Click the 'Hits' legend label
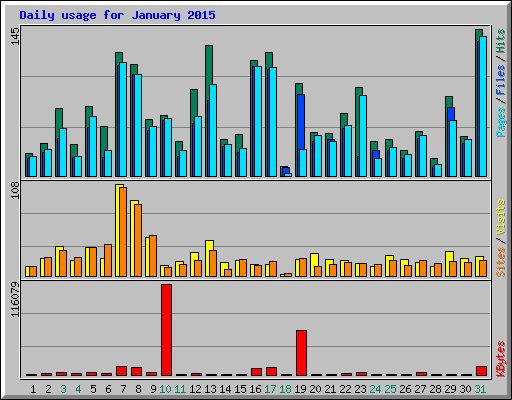Screen dimensions: 512x400 tap(501, 41)
